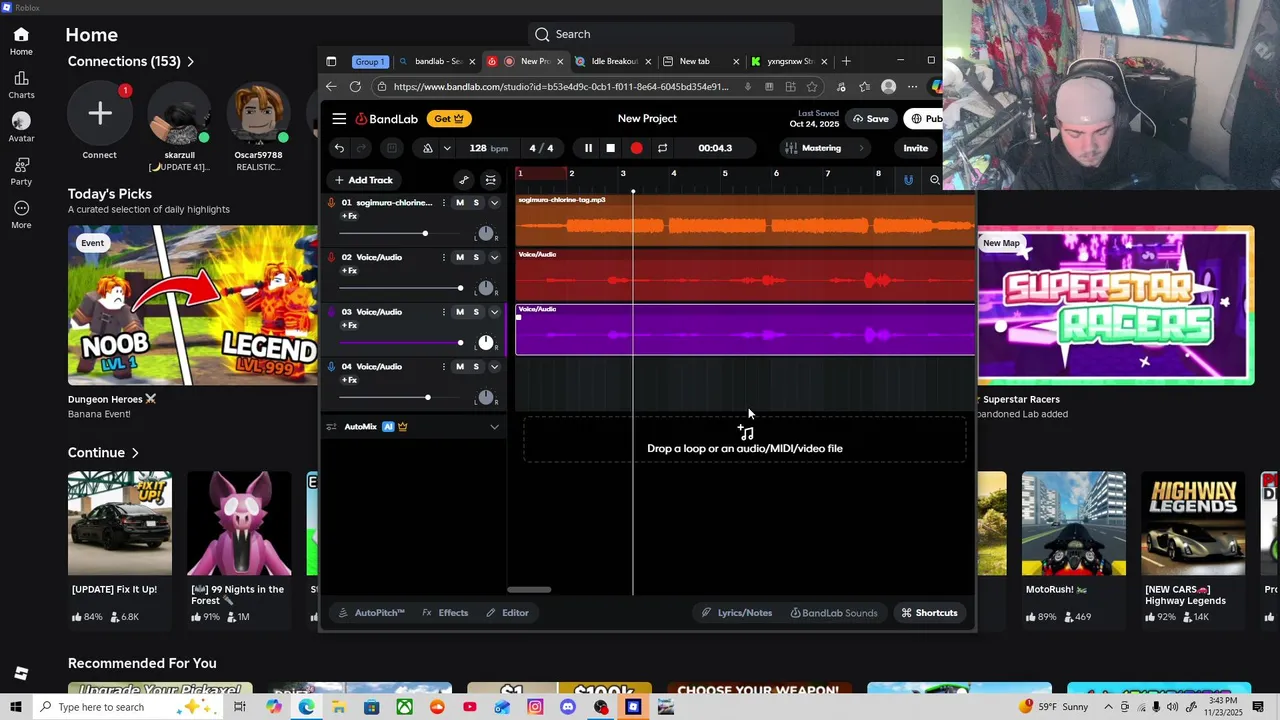
Task: Toggle the blue magnet snap icon
Action: (x=908, y=180)
